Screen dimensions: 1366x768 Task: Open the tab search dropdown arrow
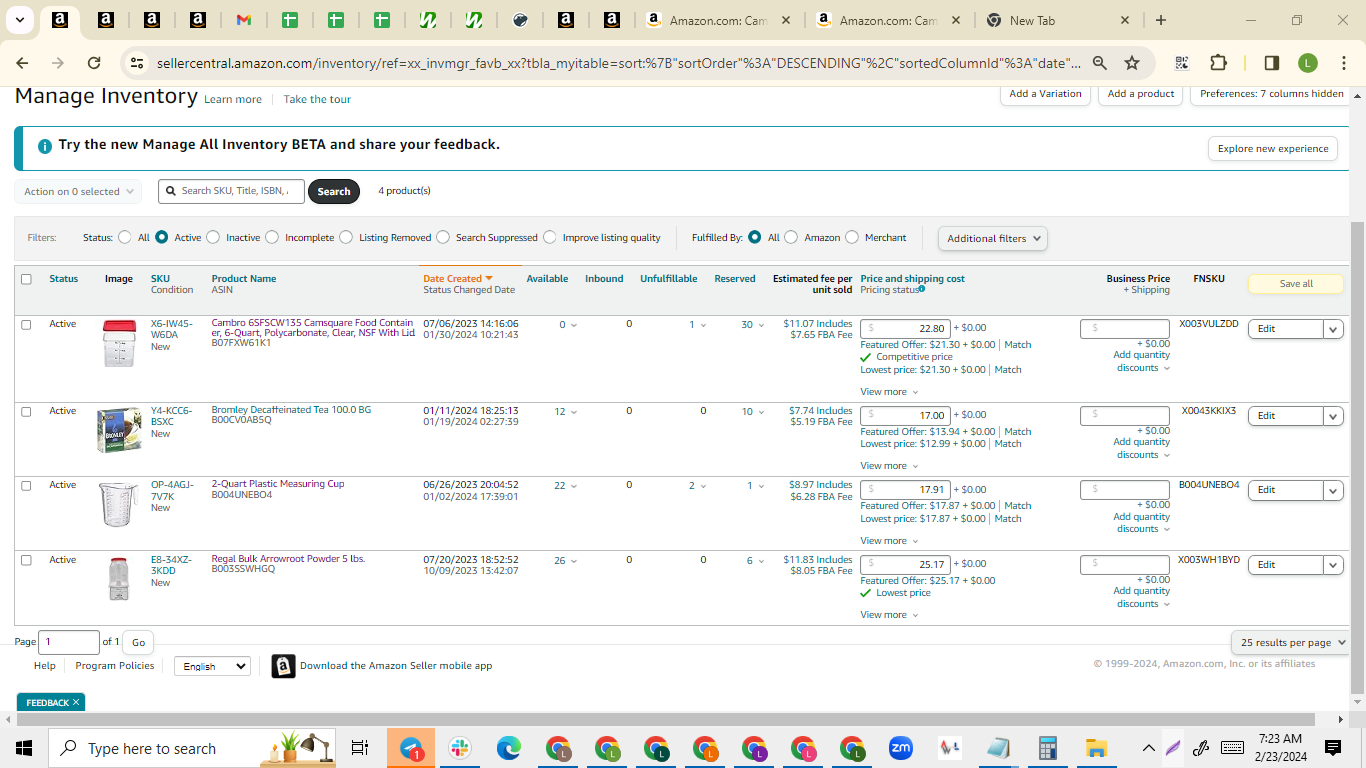[20, 20]
